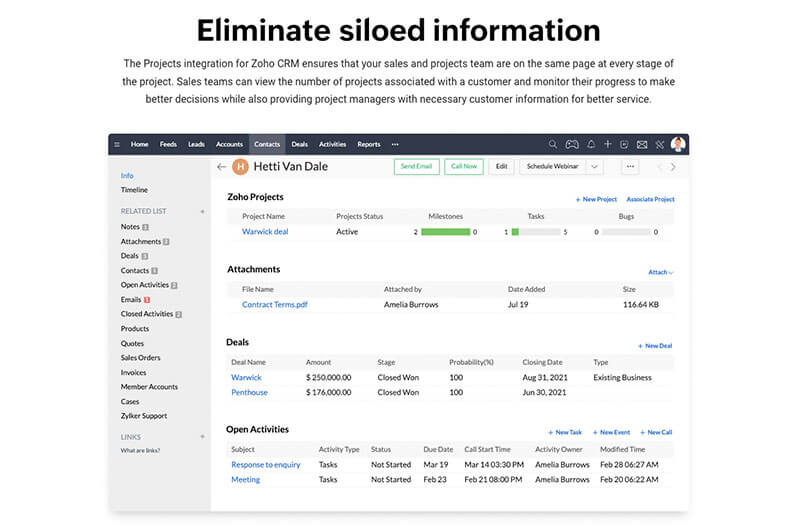Screen dimensions: 800x530
Task: Jump to Closed Activities in sidebar
Action: pyautogui.click(x=146, y=314)
